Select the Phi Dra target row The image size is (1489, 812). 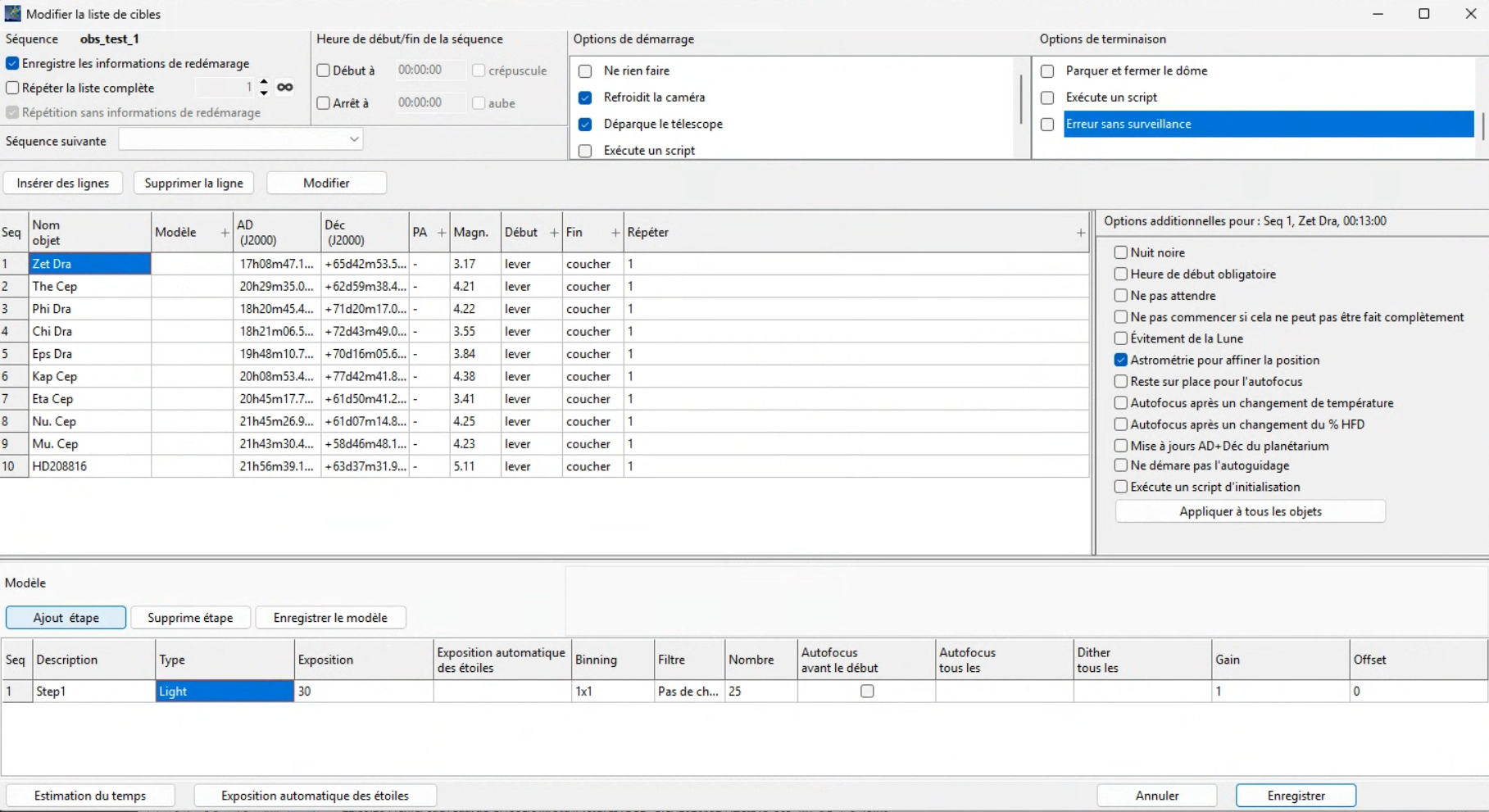coord(545,309)
